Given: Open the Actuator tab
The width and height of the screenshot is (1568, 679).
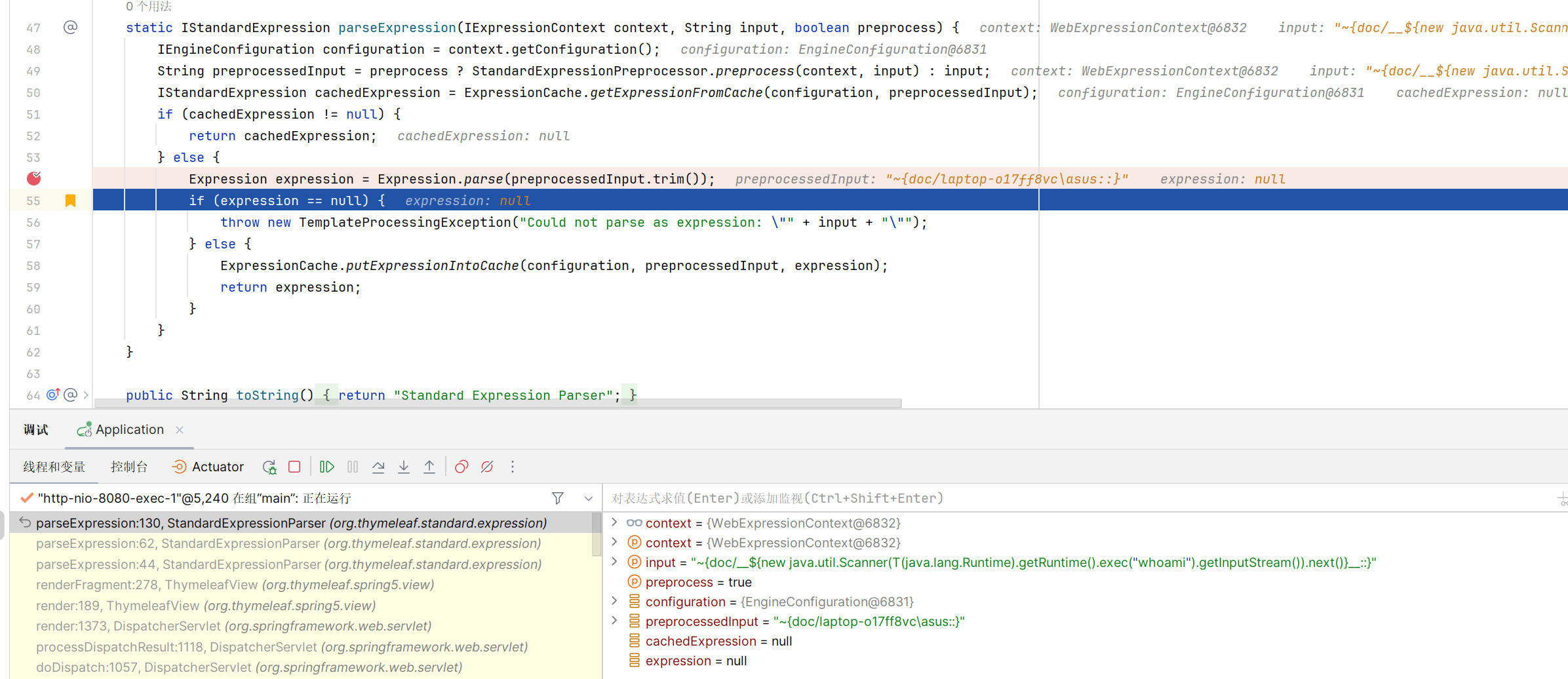Looking at the screenshot, I should coord(208,467).
